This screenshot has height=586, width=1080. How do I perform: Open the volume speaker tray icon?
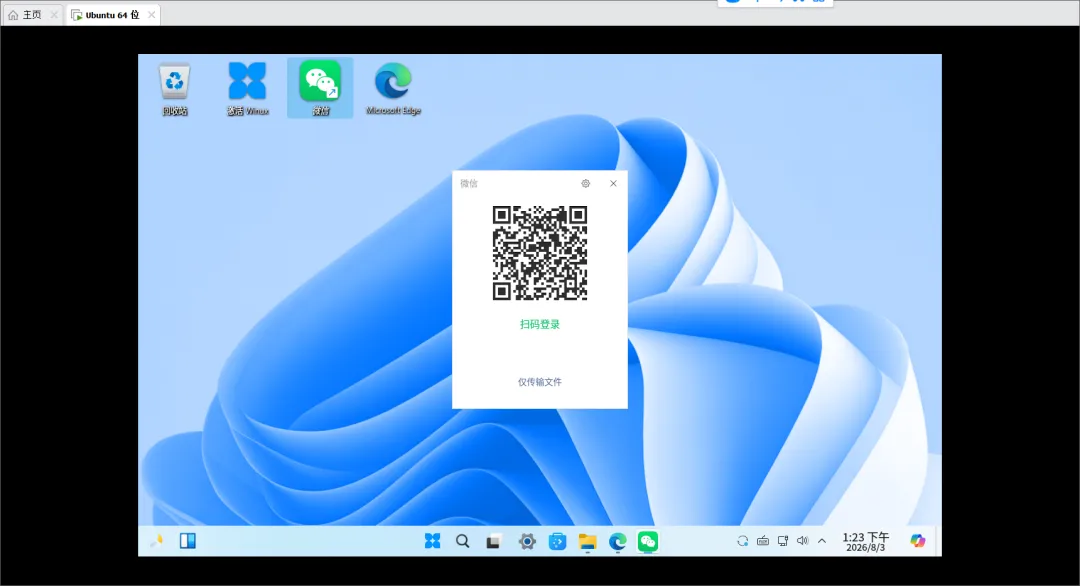click(802, 541)
